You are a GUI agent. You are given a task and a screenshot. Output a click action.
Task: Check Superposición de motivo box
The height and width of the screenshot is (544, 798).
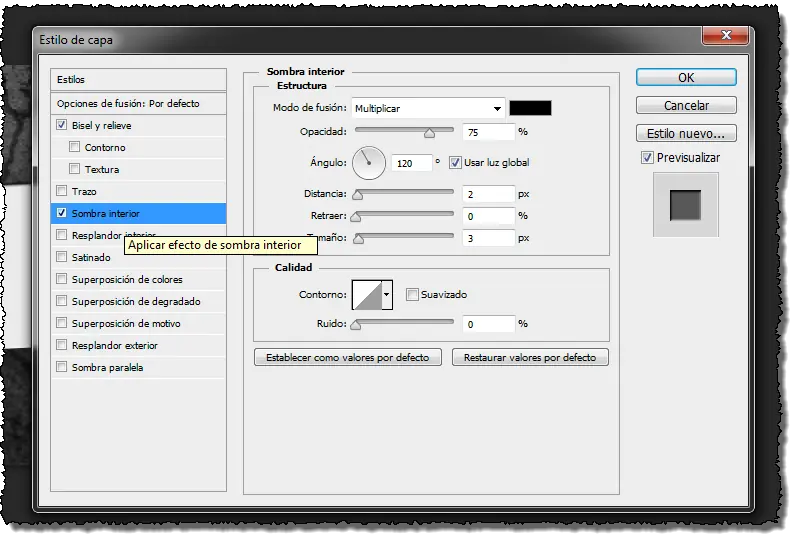[62, 323]
